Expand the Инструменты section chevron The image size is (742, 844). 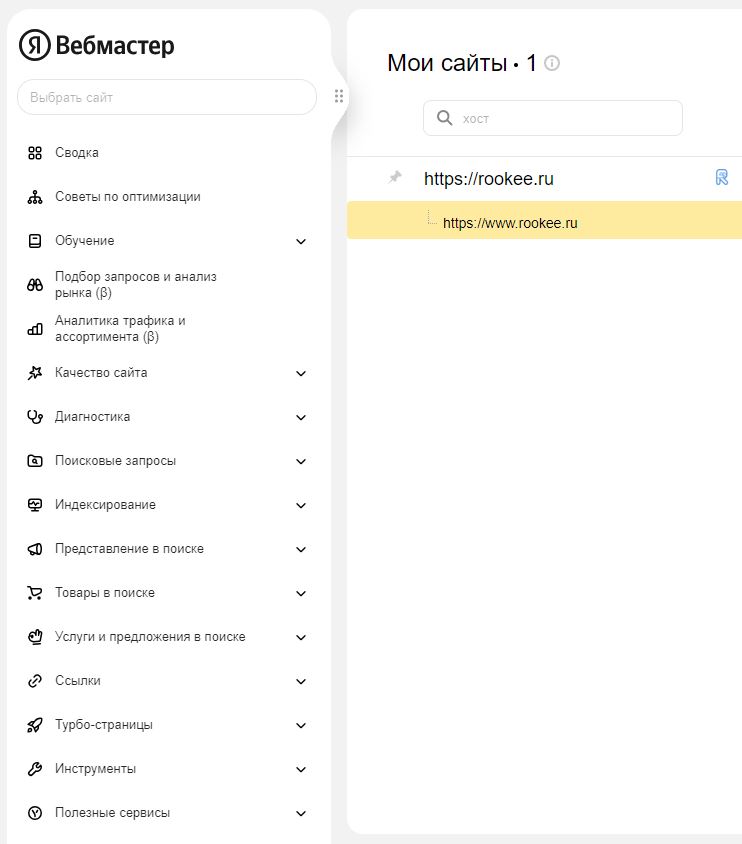(x=301, y=769)
